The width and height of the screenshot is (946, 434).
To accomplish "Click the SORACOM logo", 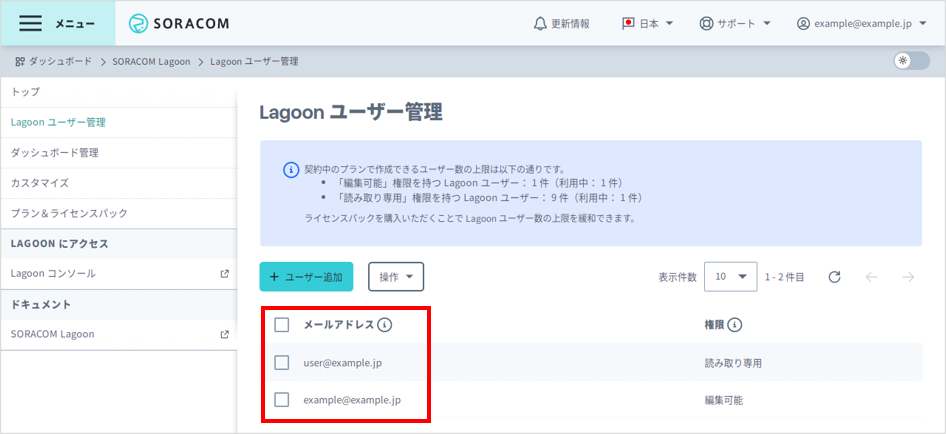I will (x=179, y=24).
